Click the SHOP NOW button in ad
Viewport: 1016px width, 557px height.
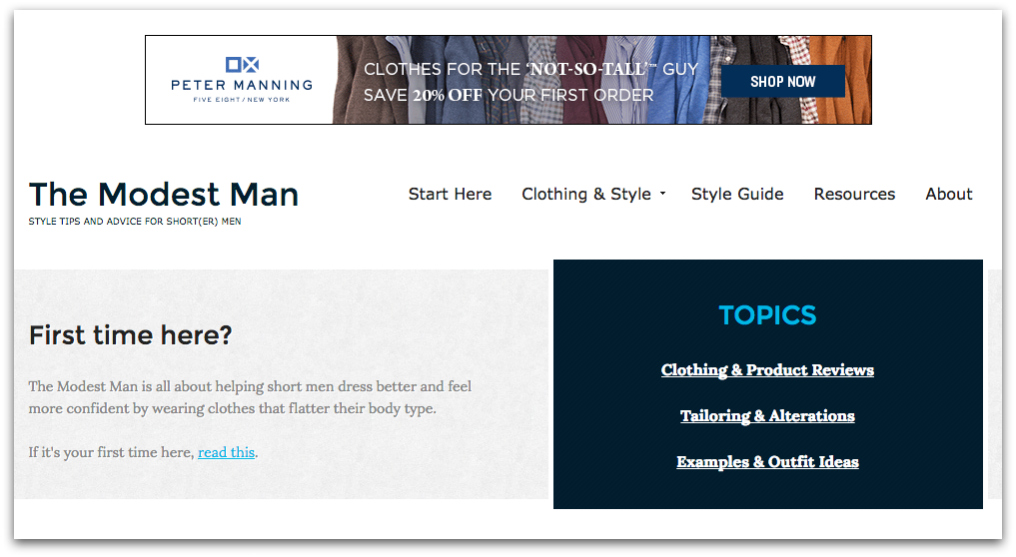[x=783, y=82]
